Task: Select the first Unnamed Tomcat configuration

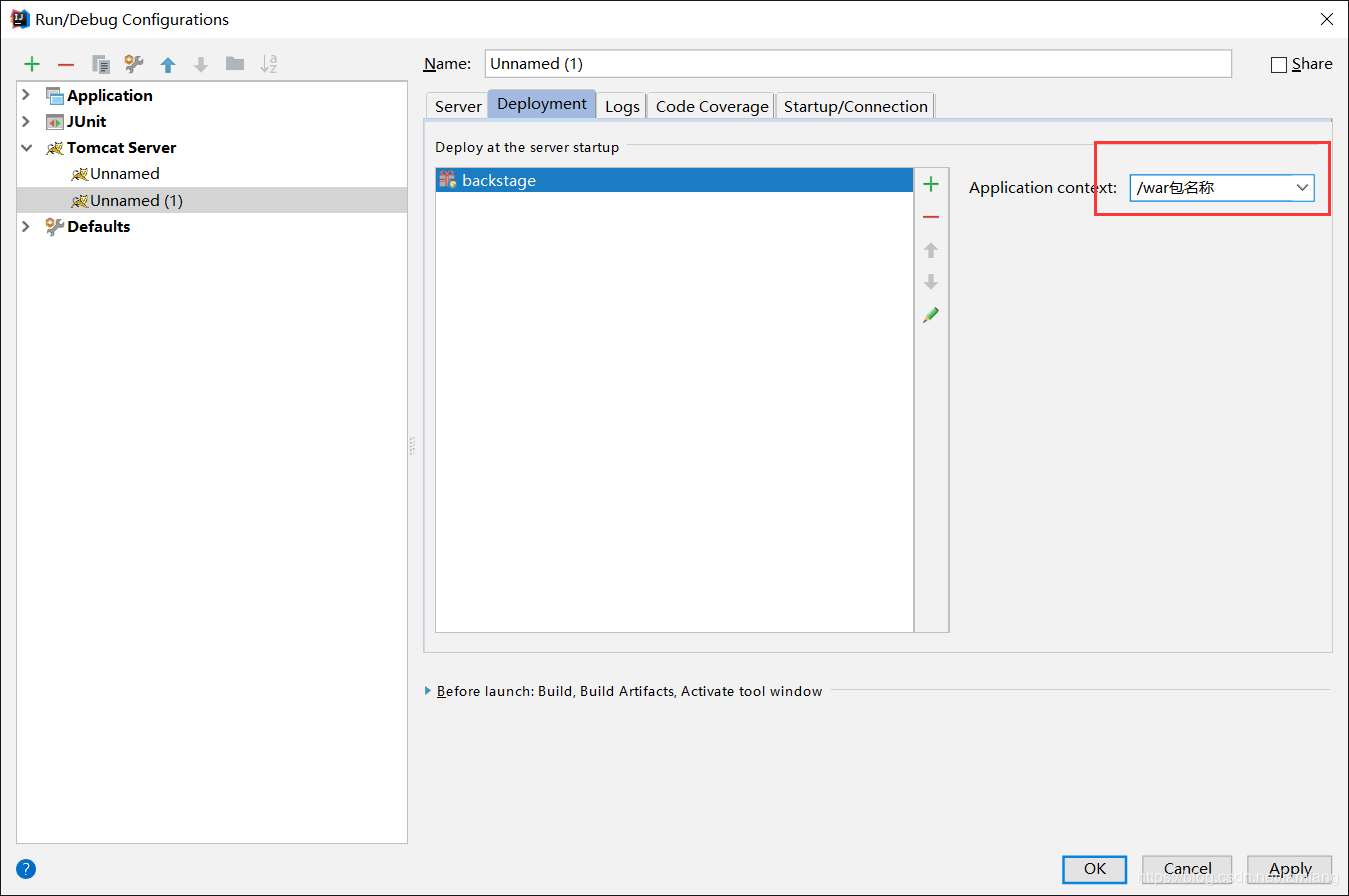Action: tap(124, 174)
